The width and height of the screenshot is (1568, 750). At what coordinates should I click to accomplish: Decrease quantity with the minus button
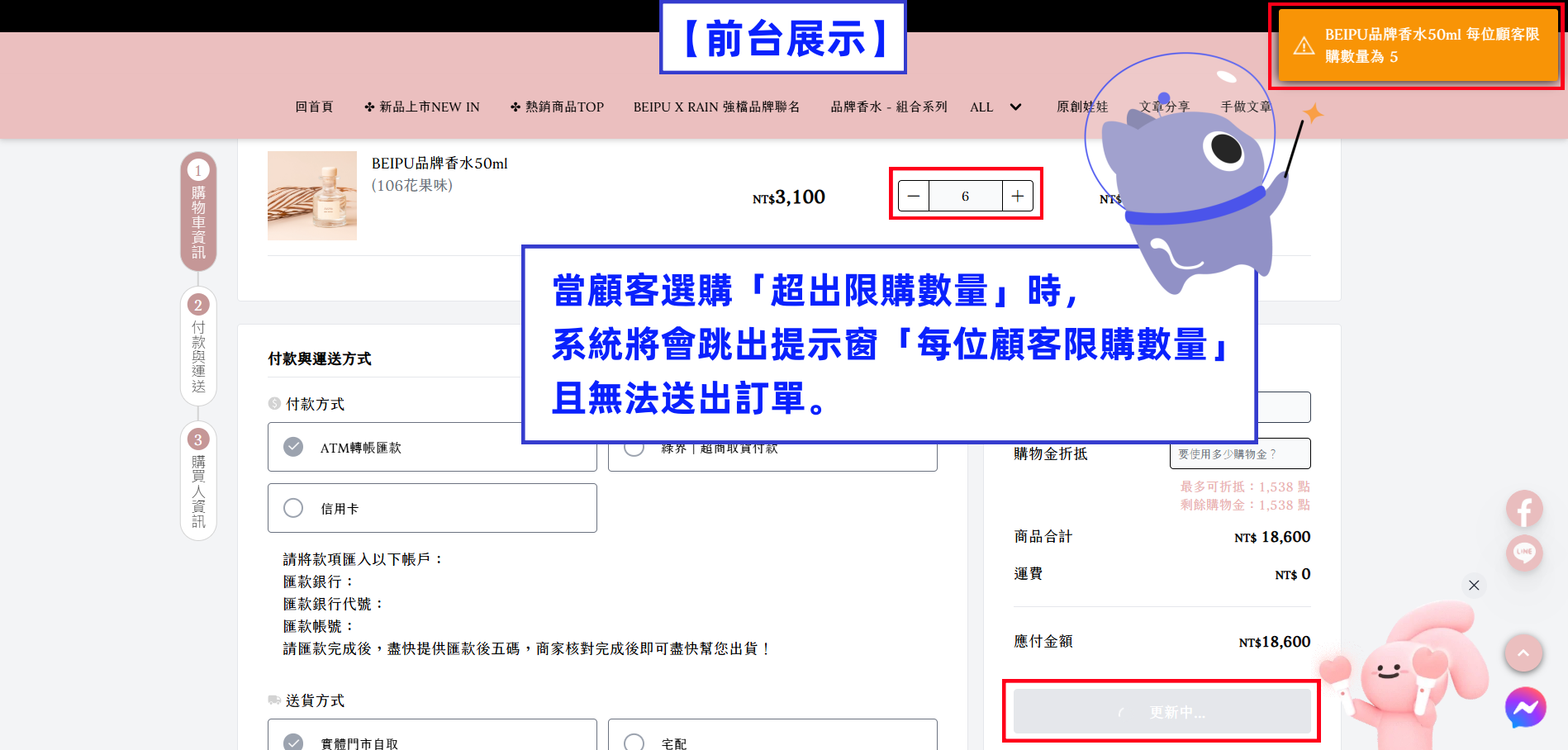point(914,196)
